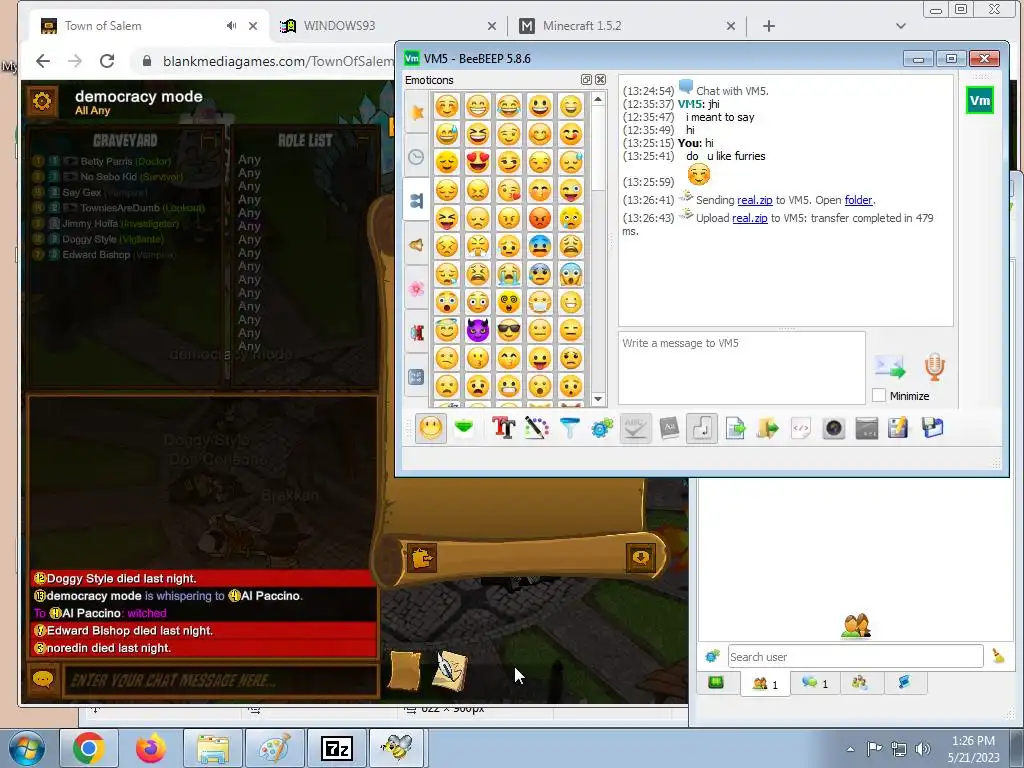This screenshot has width=1024, height=768.
Task: Click the send folder icon with green arrow
Action: point(768,428)
